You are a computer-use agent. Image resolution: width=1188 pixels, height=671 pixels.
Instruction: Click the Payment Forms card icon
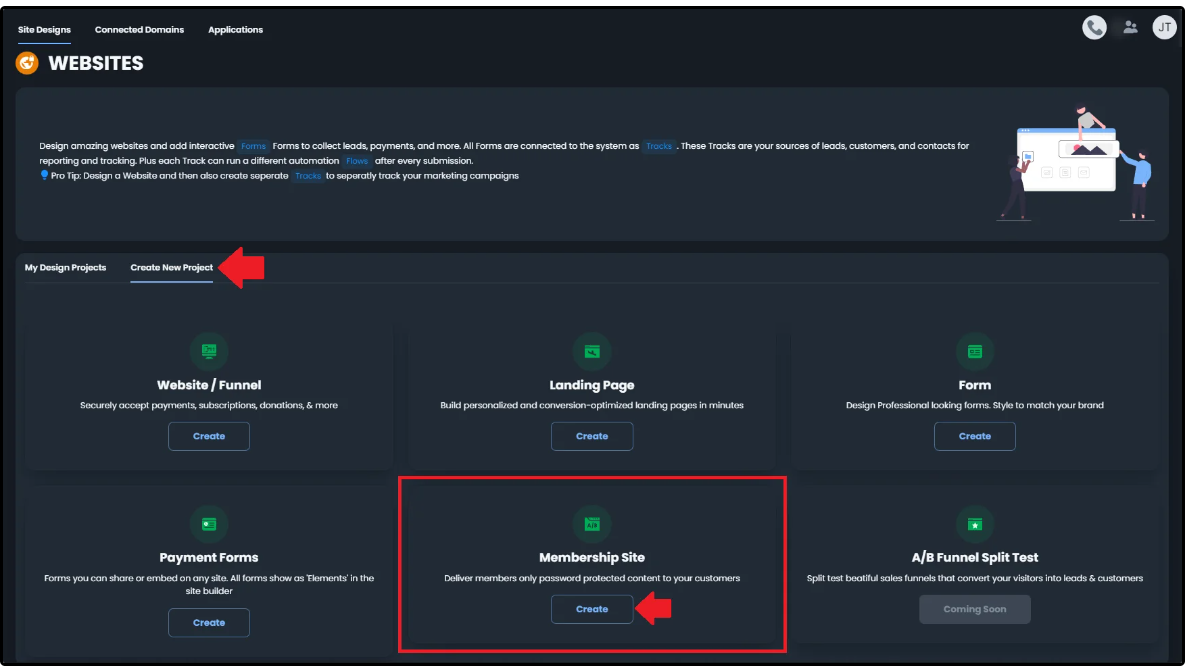(209, 524)
